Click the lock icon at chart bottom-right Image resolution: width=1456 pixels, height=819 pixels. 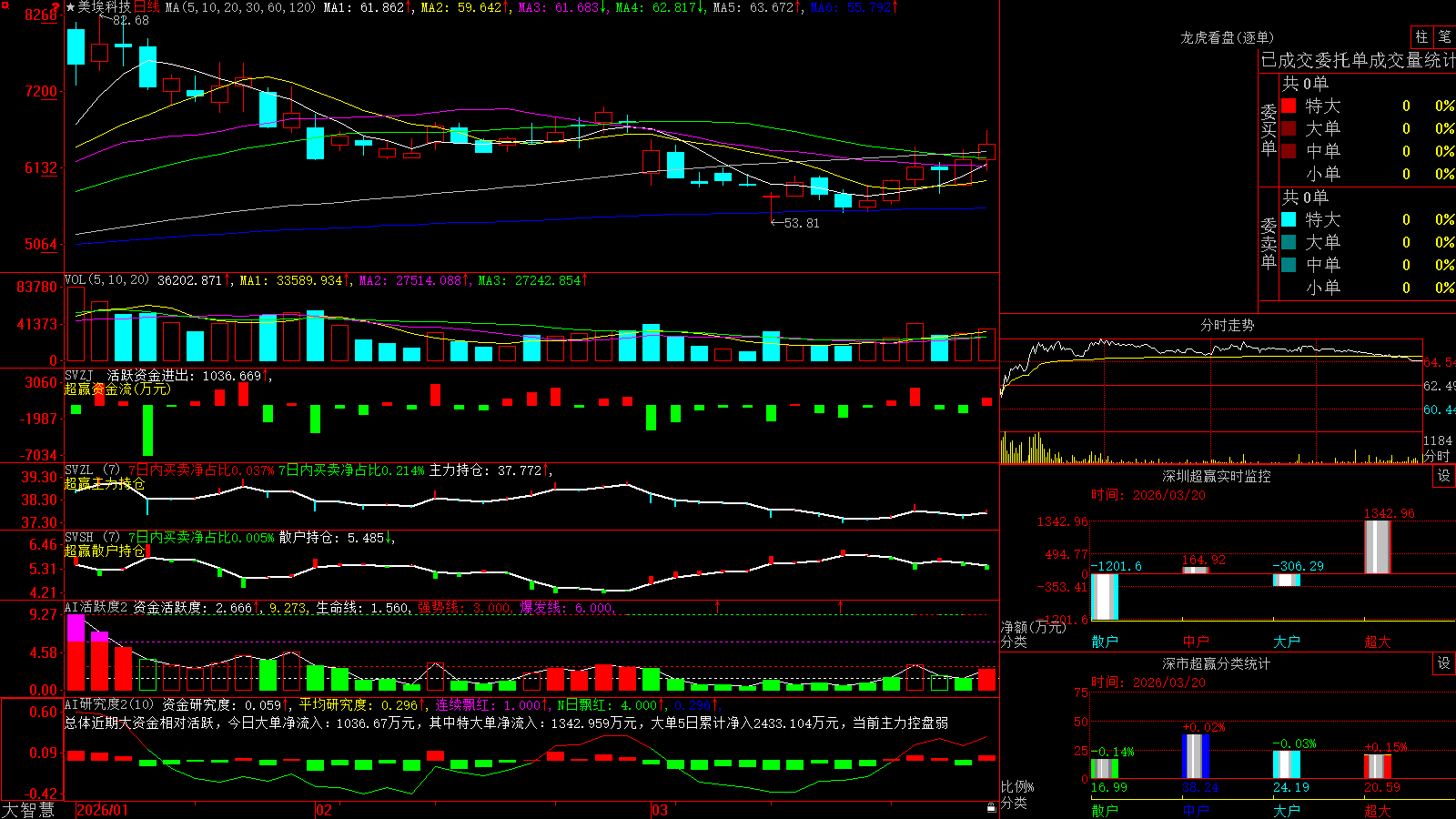(x=992, y=807)
